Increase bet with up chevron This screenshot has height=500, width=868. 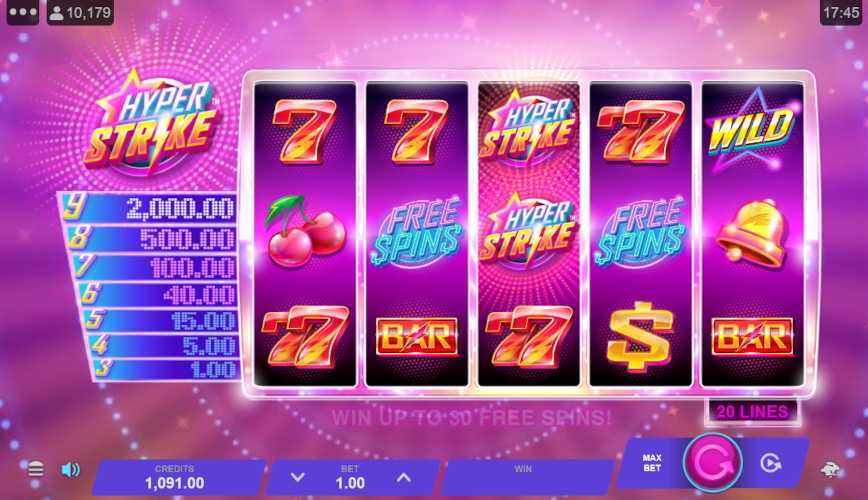pos(404,477)
